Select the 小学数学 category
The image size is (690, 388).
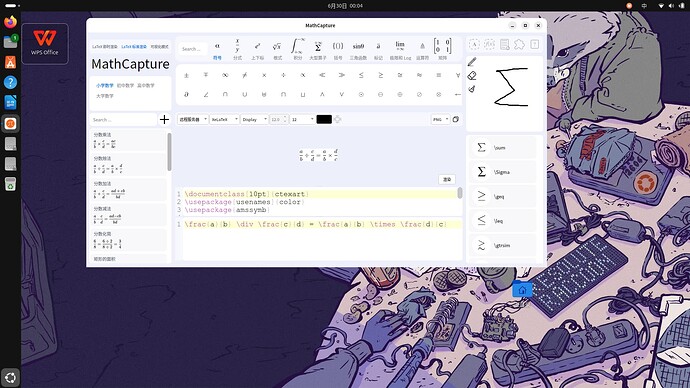click(x=105, y=85)
